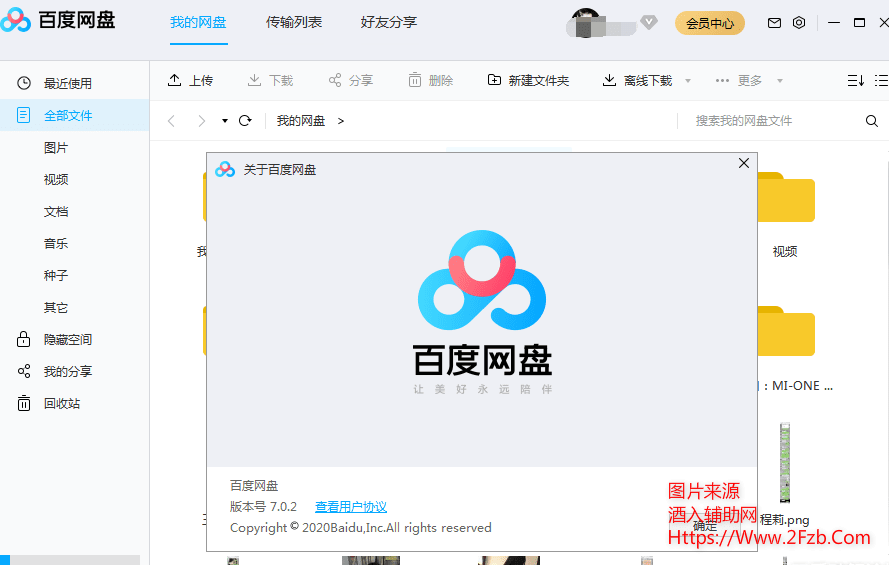Open the Videos (视频) folder thumbnail
Image resolution: width=889 pixels, height=565 pixels.
click(785, 200)
